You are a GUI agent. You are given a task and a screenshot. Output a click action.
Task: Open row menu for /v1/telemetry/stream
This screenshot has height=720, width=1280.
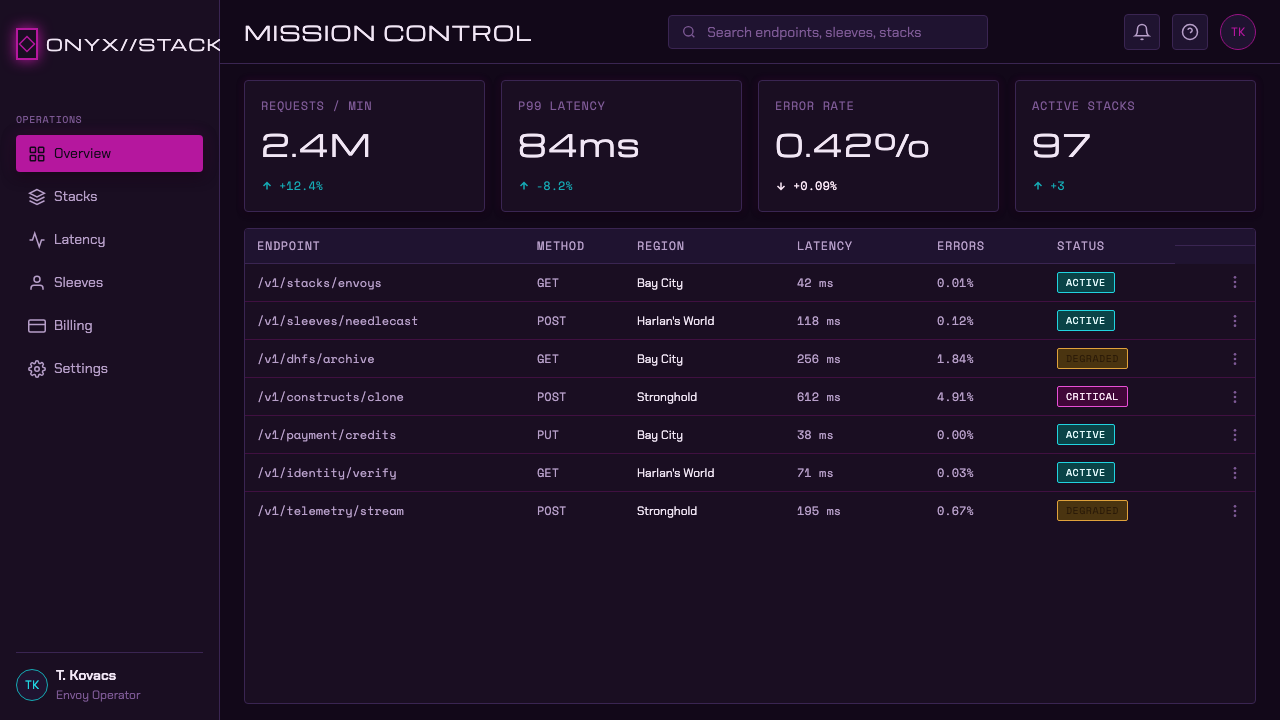click(x=1235, y=511)
